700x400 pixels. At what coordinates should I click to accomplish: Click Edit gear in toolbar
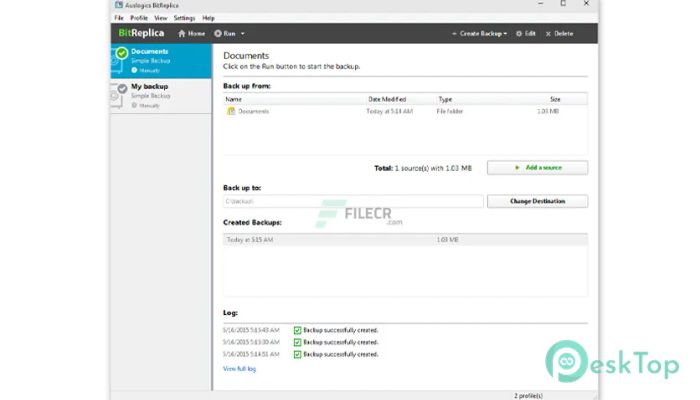526,33
